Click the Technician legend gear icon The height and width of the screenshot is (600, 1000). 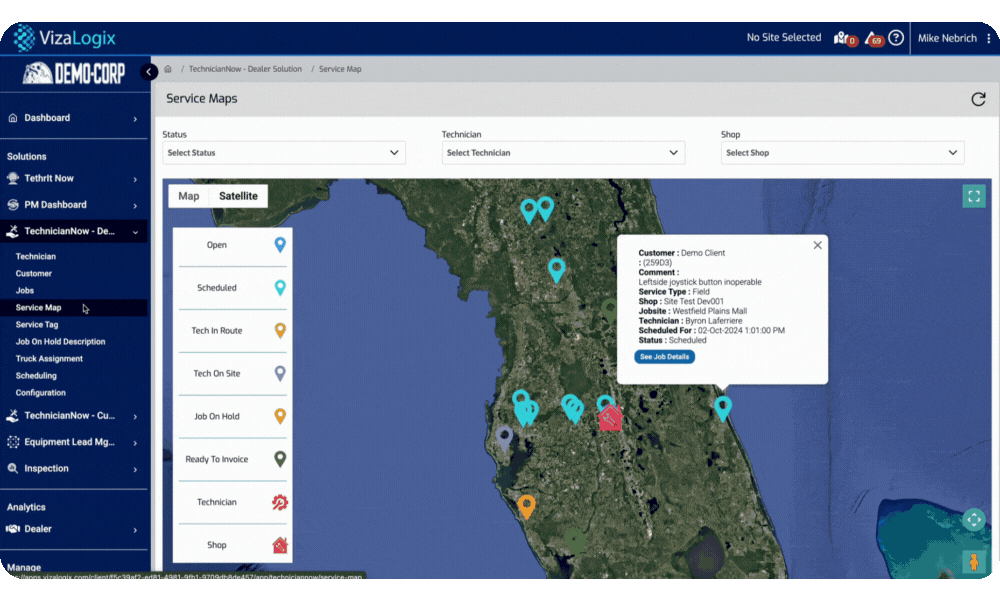click(280, 502)
